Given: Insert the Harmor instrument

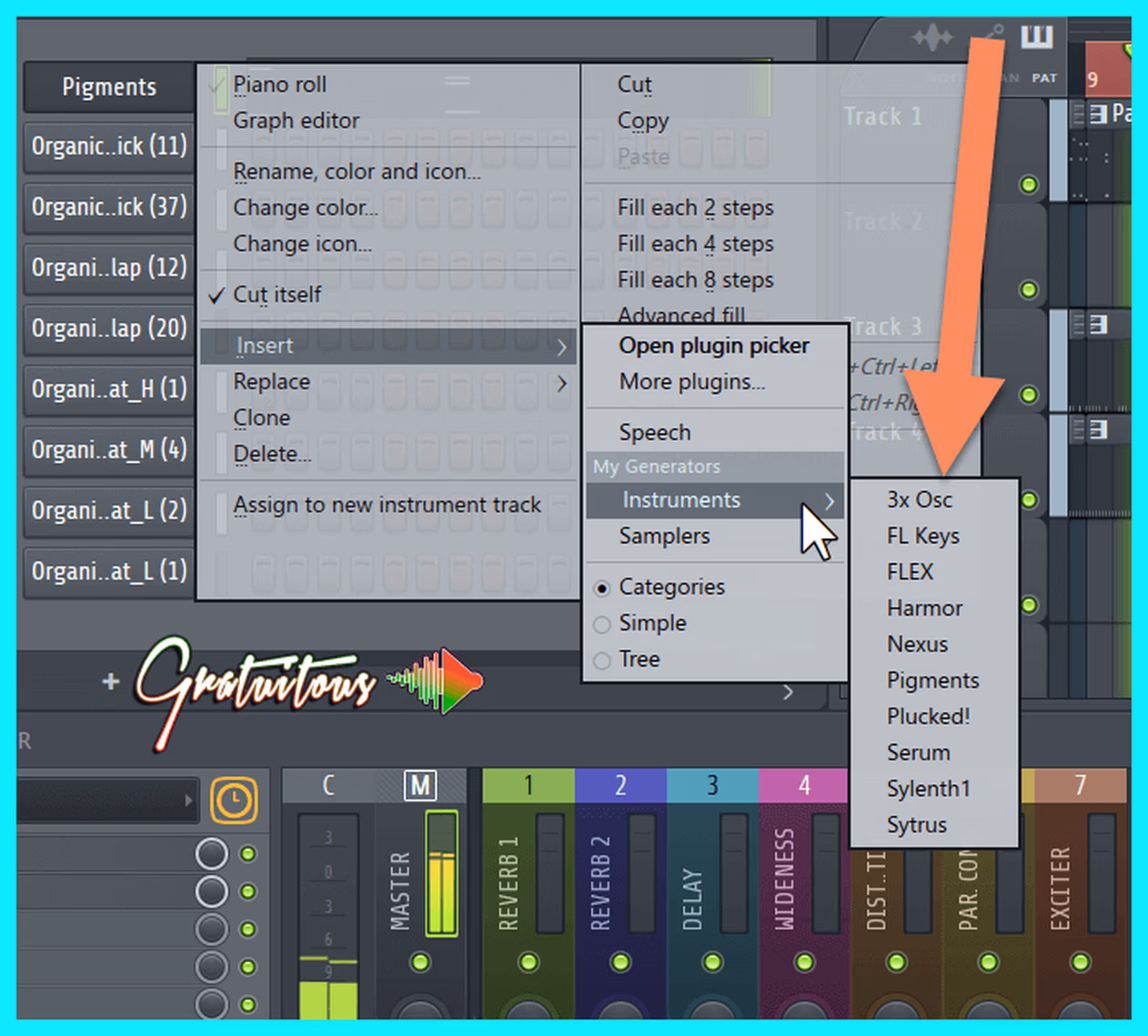Looking at the screenshot, I should pos(934,609).
